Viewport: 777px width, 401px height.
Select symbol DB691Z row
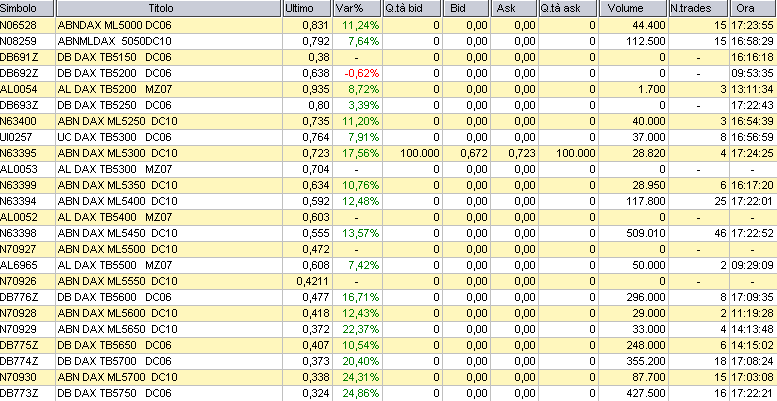tap(19, 57)
